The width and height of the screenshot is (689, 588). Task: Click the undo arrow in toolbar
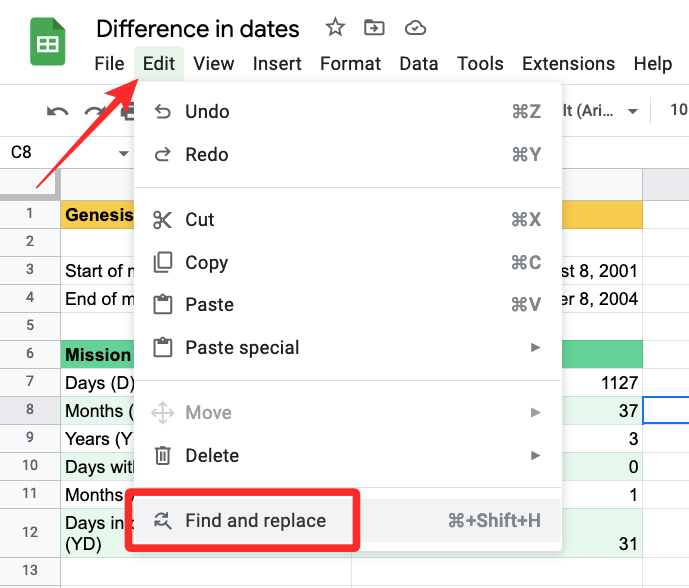[58, 112]
